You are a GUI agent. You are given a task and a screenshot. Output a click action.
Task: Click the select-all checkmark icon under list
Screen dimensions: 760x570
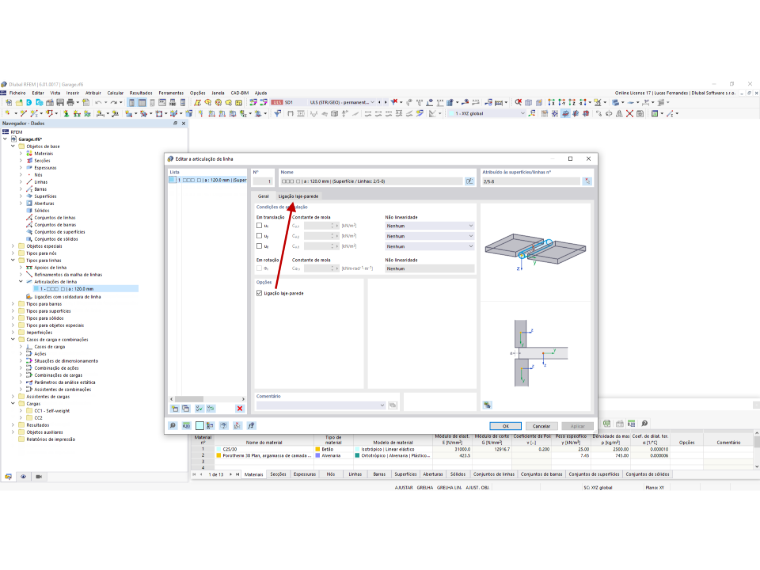coord(199,409)
